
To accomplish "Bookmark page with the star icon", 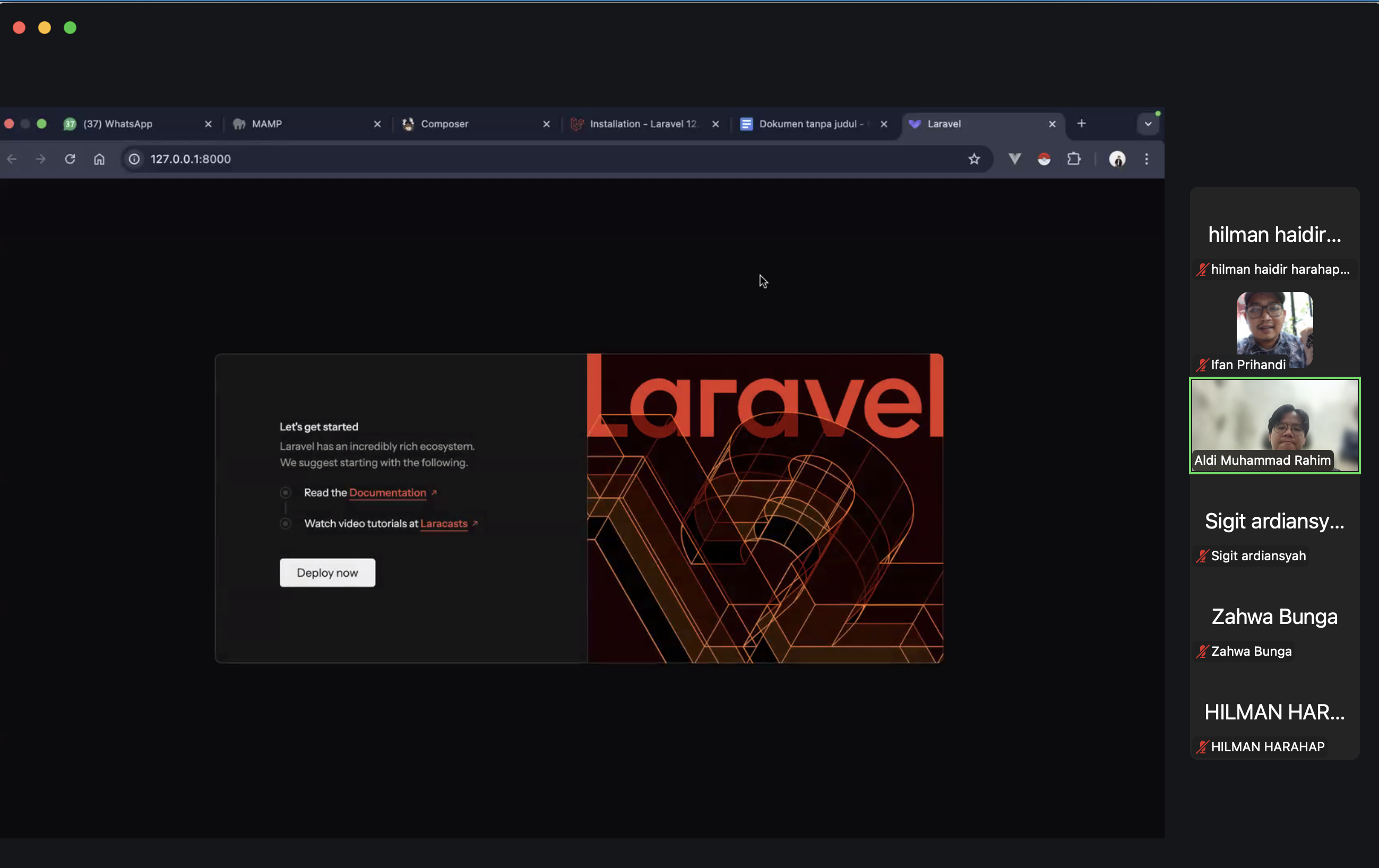I will coord(974,159).
